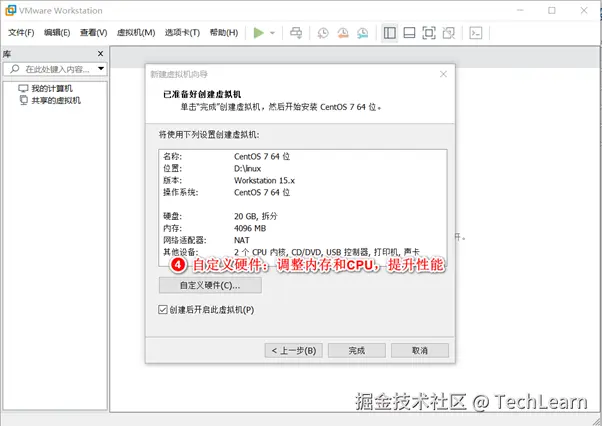Click the My Computer monitor icon
Viewport: 602px width, 426px height.
(x=23, y=88)
